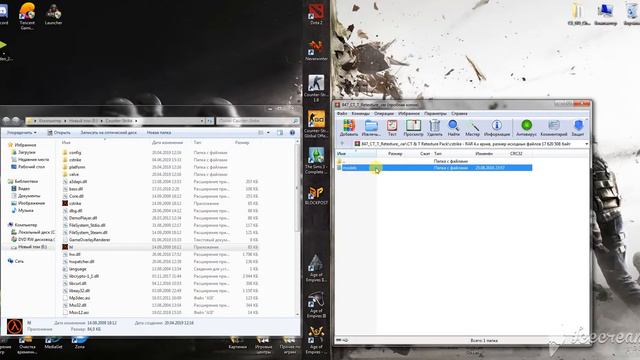Refresh the Explorer address bar
This screenshot has height=360, width=640.
click(209, 121)
